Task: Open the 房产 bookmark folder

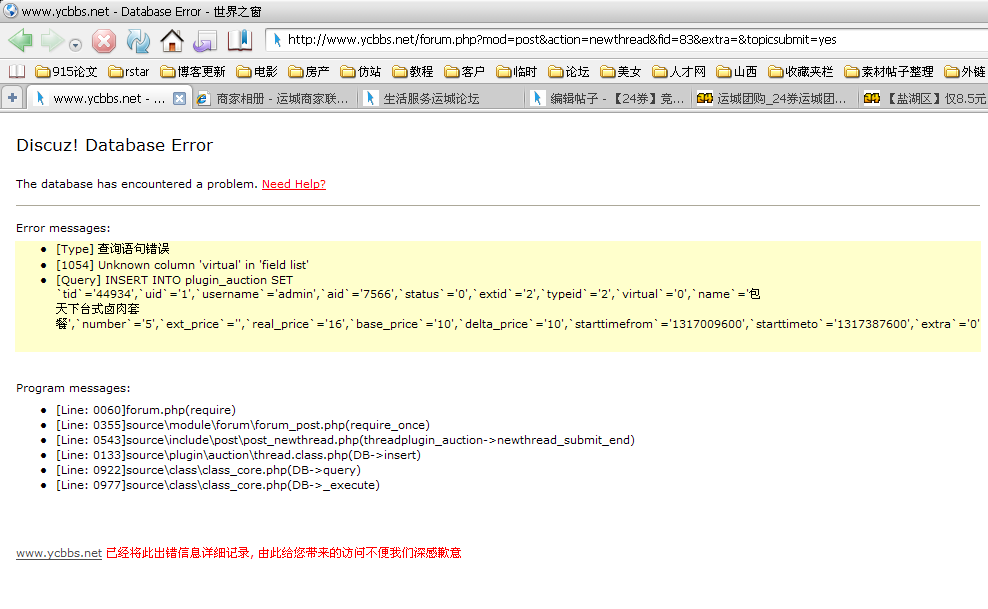Action: [309, 72]
